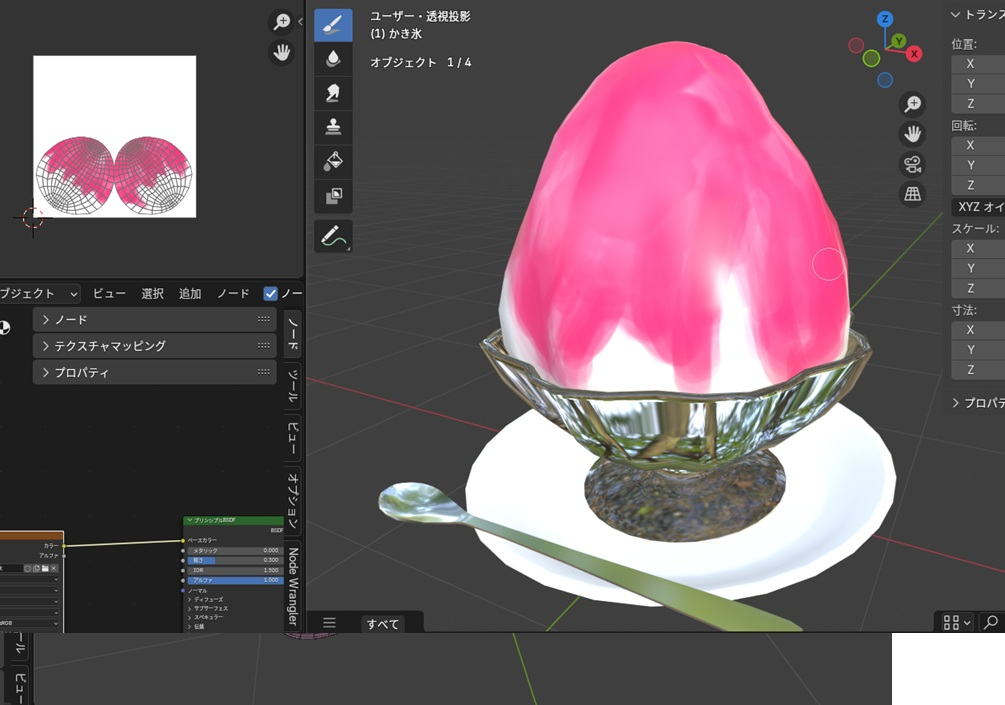Screen dimensions: 1005x705
Task: Click the 位置 X field
Action: (978, 63)
